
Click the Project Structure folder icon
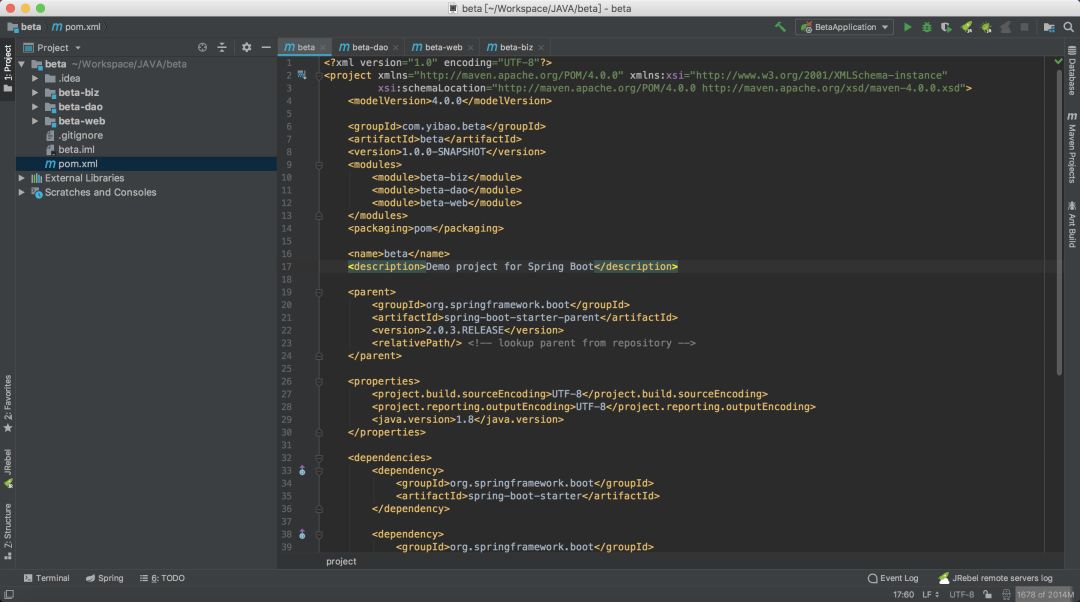pyautogui.click(x=1048, y=27)
